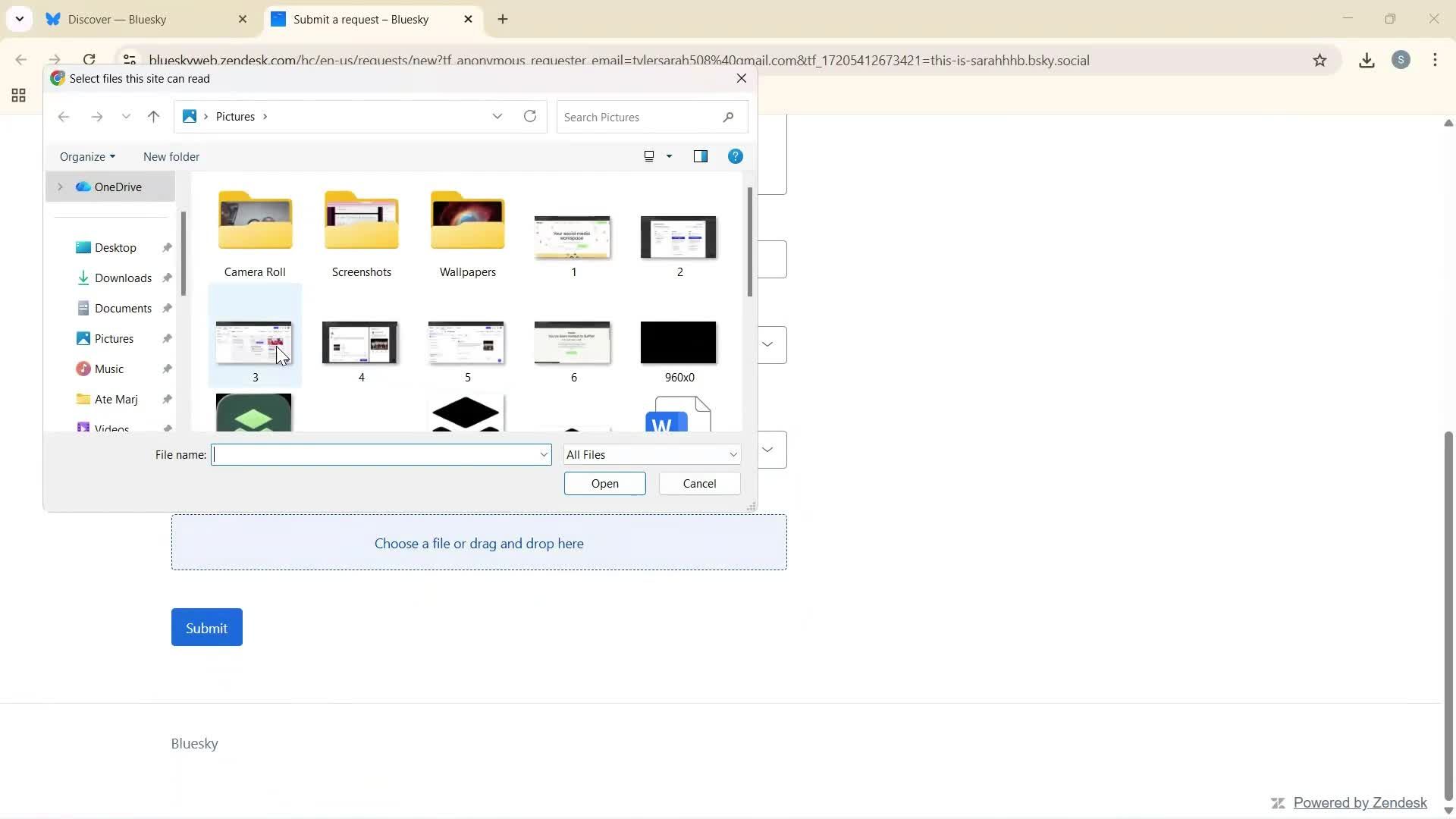Expand the OneDrive tree item
The image size is (1456, 819).
pos(59,187)
